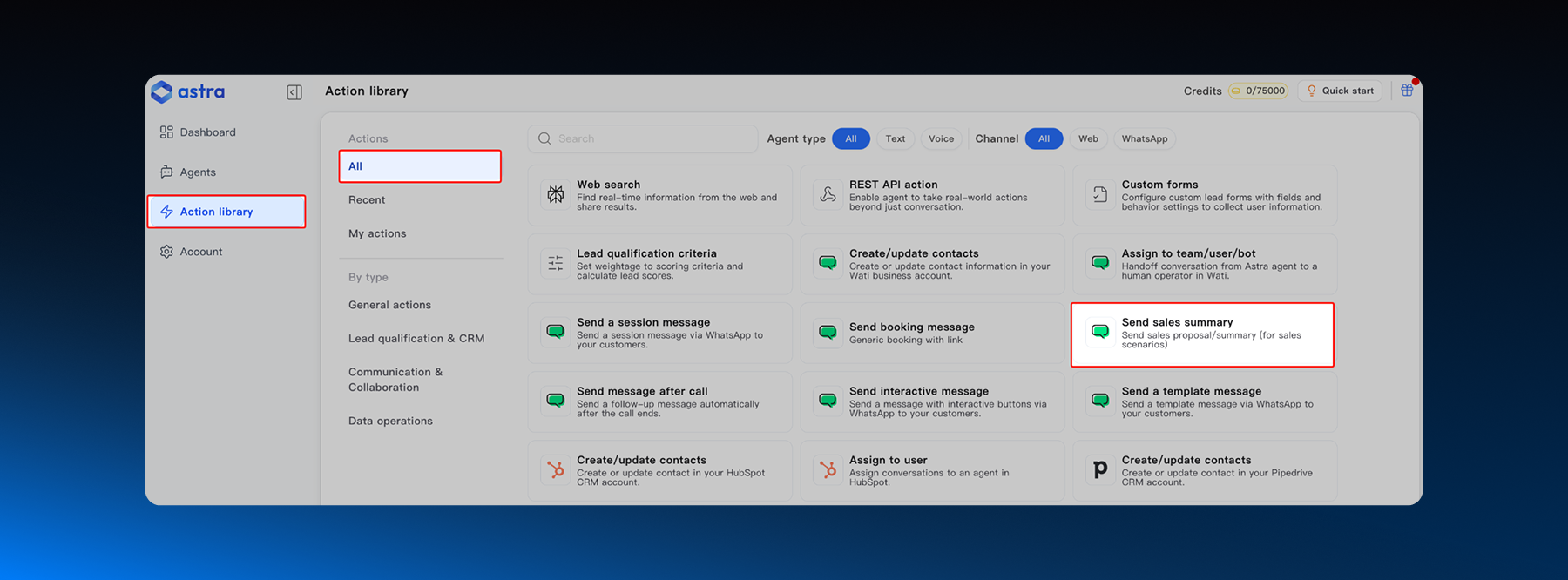Image resolution: width=1568 pixels, height=580 pixels.
Task: Filter channel by WhatsApp
Action: [x=1145, y=138]
